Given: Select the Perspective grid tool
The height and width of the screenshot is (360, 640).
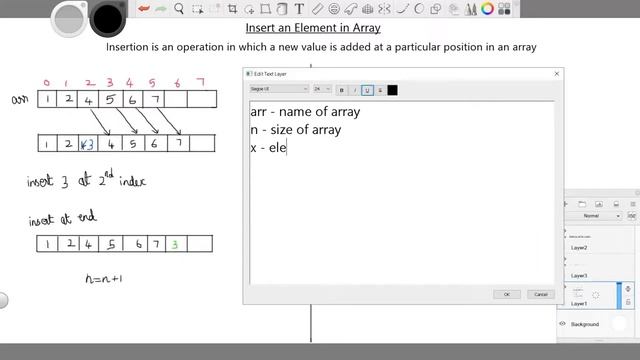Looking at the screenshot, I should click(367, 9).
